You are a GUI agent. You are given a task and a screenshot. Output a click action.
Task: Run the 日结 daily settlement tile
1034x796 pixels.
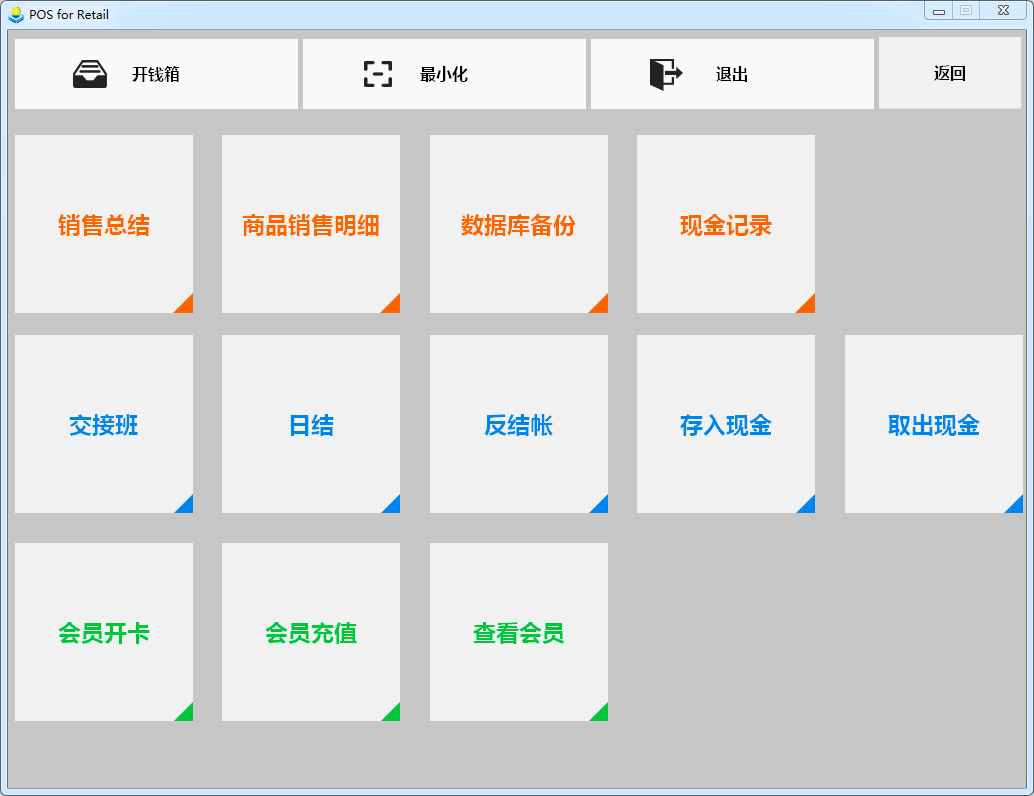tap(311, 425)
